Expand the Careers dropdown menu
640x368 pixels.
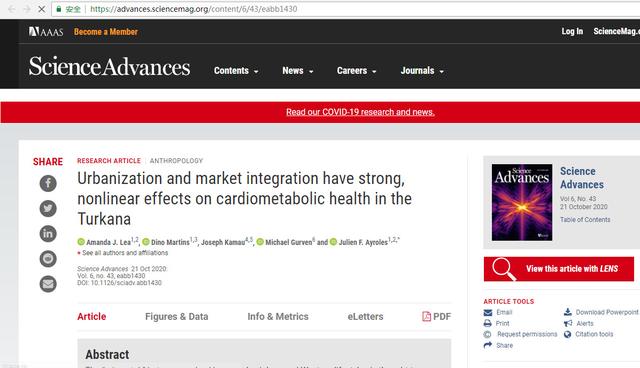(356, 71)
